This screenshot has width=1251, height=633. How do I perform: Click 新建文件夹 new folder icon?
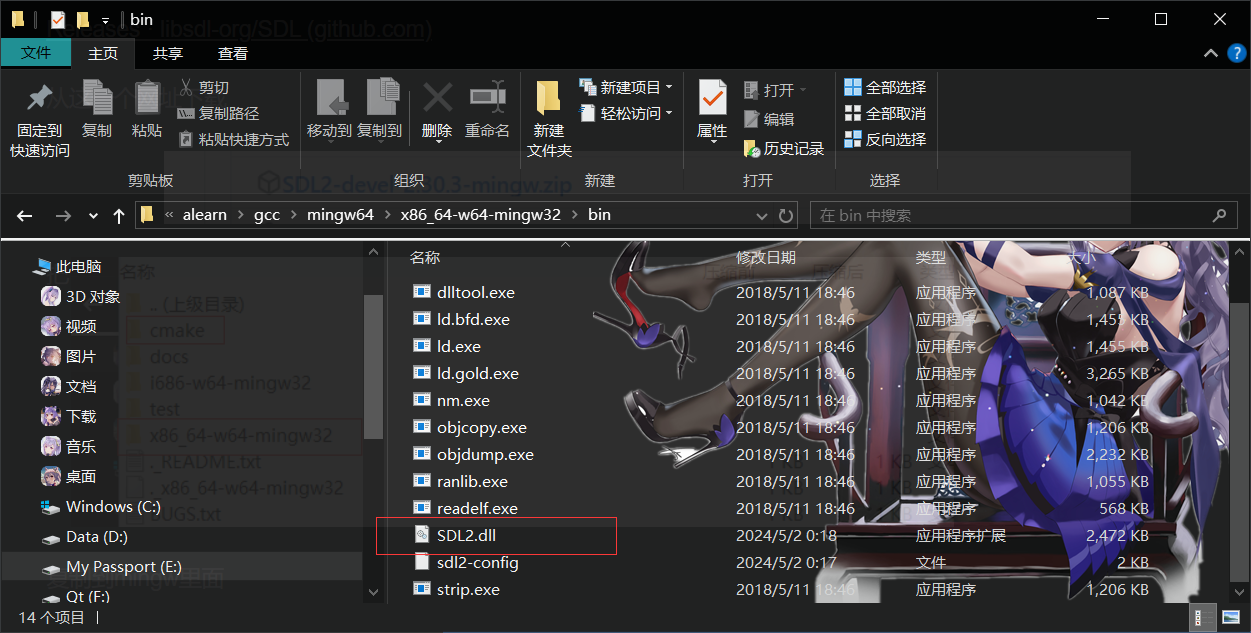pyautogui.click(x=548, y=98)
